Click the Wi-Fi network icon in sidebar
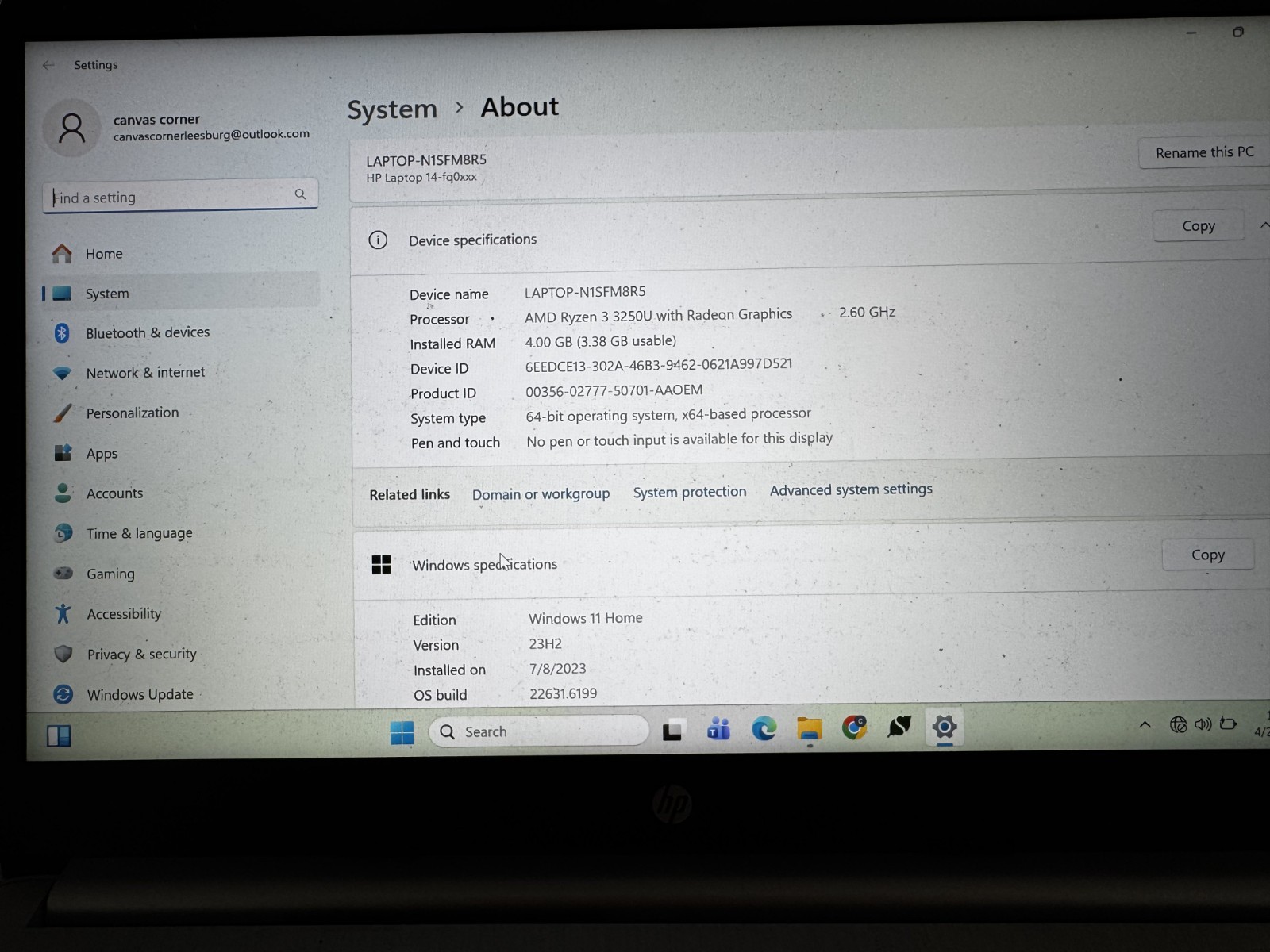This screenshot has height=952, width=1270. pyautogui.click(x=62, y=373)
